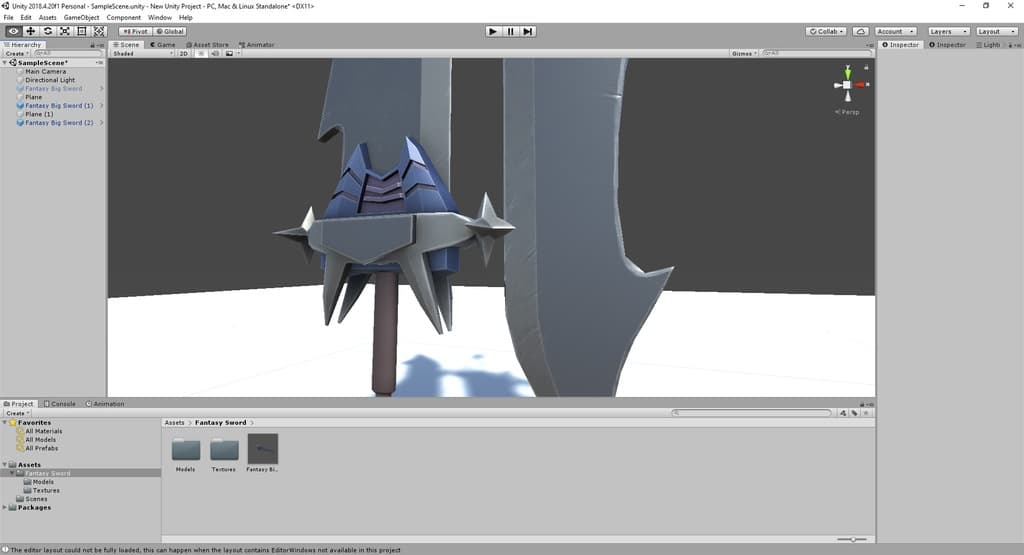Switch to the Asset Store tab
1024x555 pixels.
(209, 44)
